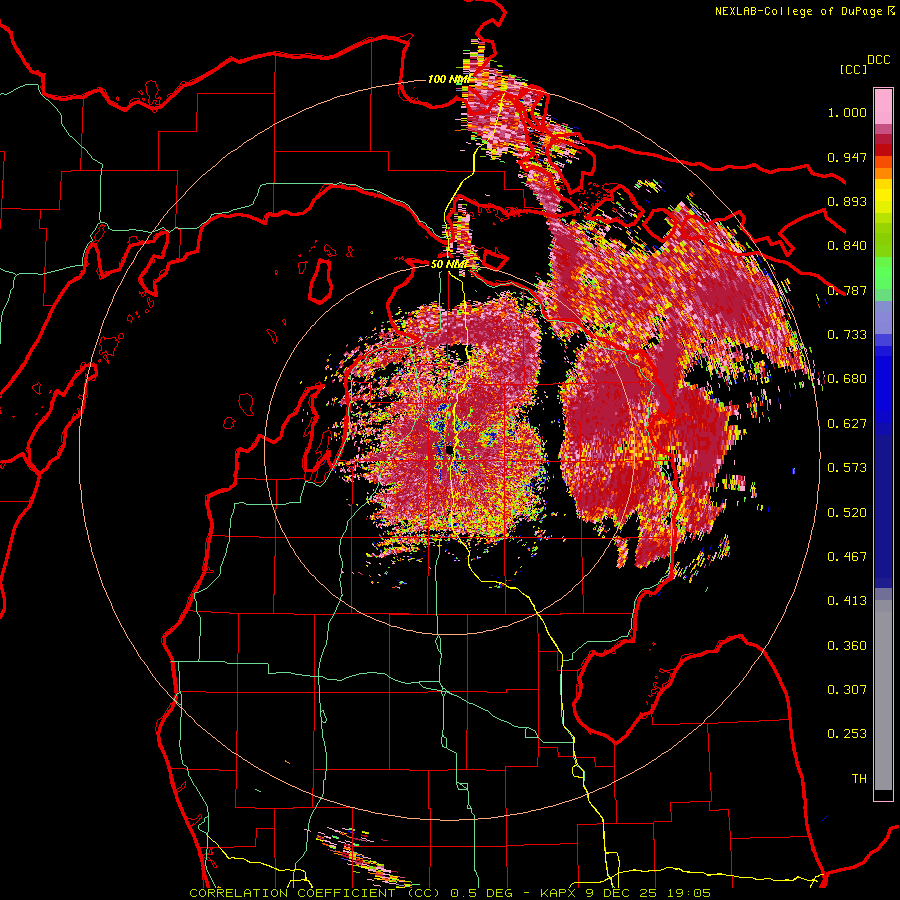The image size is (900, 900).
Task: Click the 0.787 legend value
Action: pyautogui.click(x=847, y=290)
